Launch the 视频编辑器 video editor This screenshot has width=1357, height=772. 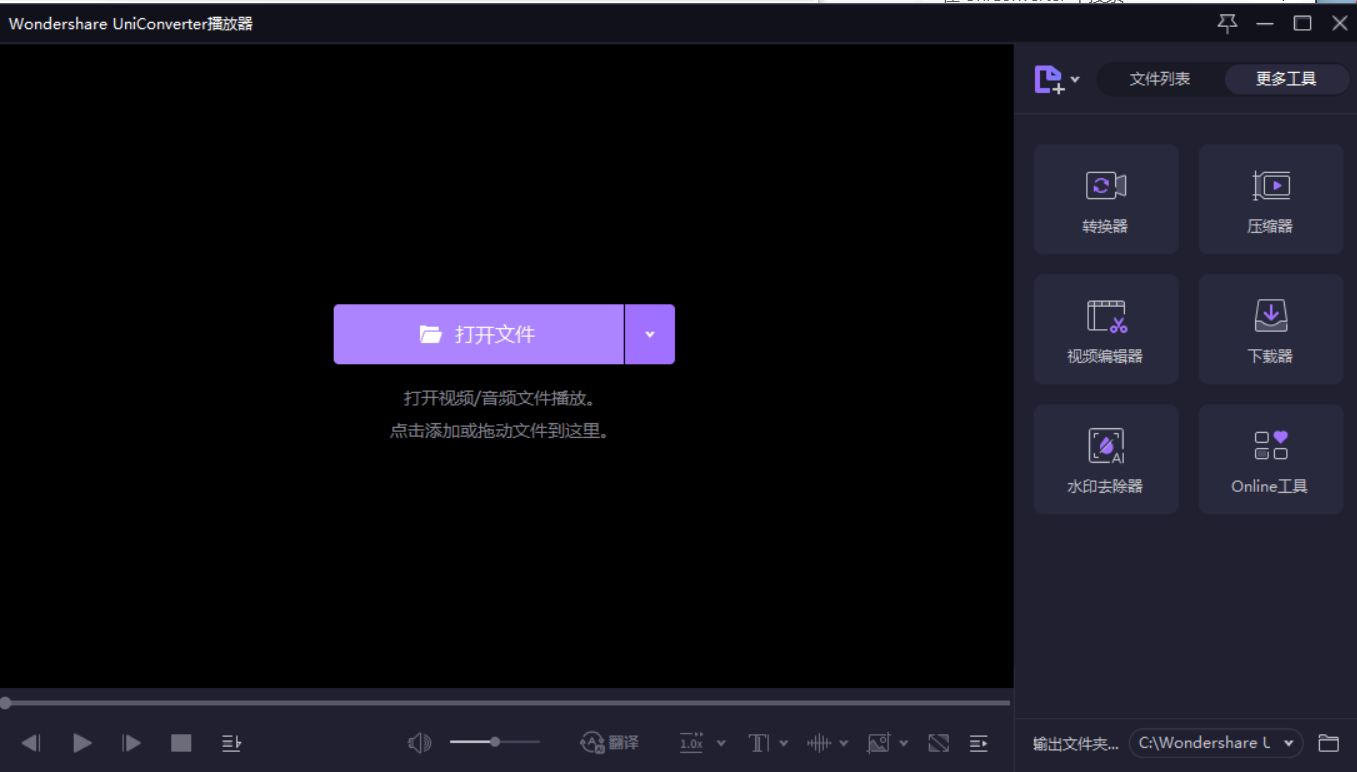(1105, 329)
